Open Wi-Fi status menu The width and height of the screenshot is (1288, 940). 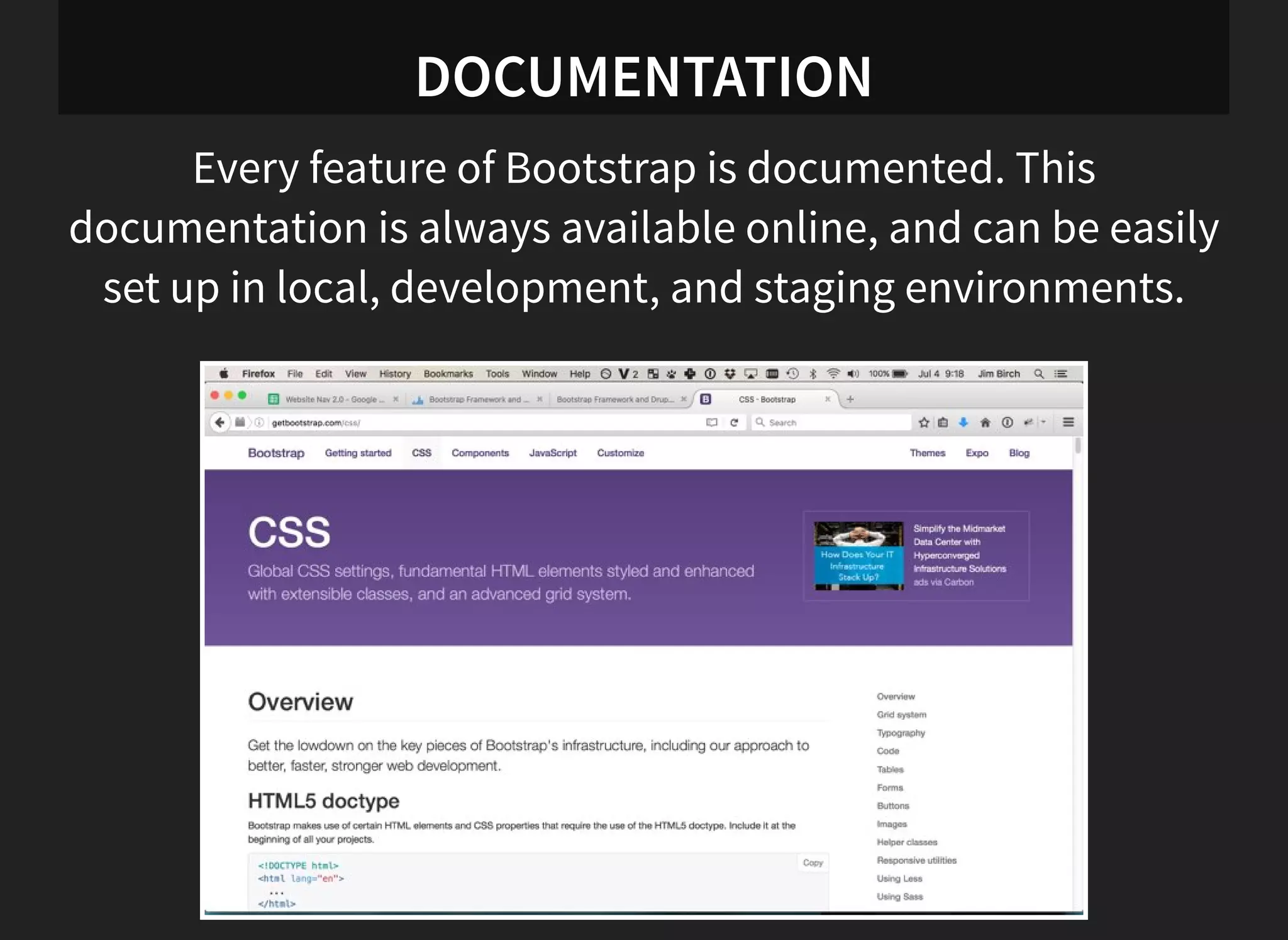click(833, 374)
